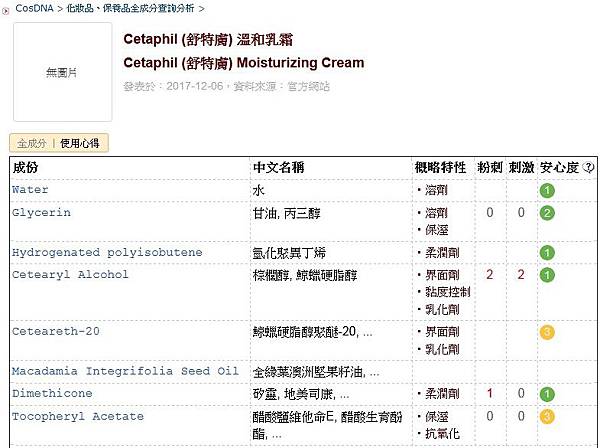Viewport: 600px width, 448px height.
Task: Open 化妝品、保養品全成分查詢分析 breadcrumb link
Action: (130, 8)
